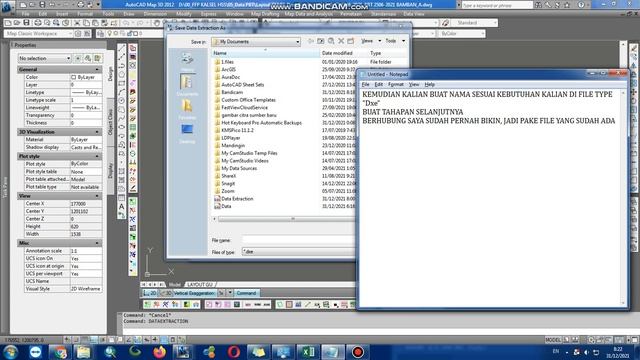Open Windows Start button
The width and height of the screenshot is (640, 360).
click(10, 352)
